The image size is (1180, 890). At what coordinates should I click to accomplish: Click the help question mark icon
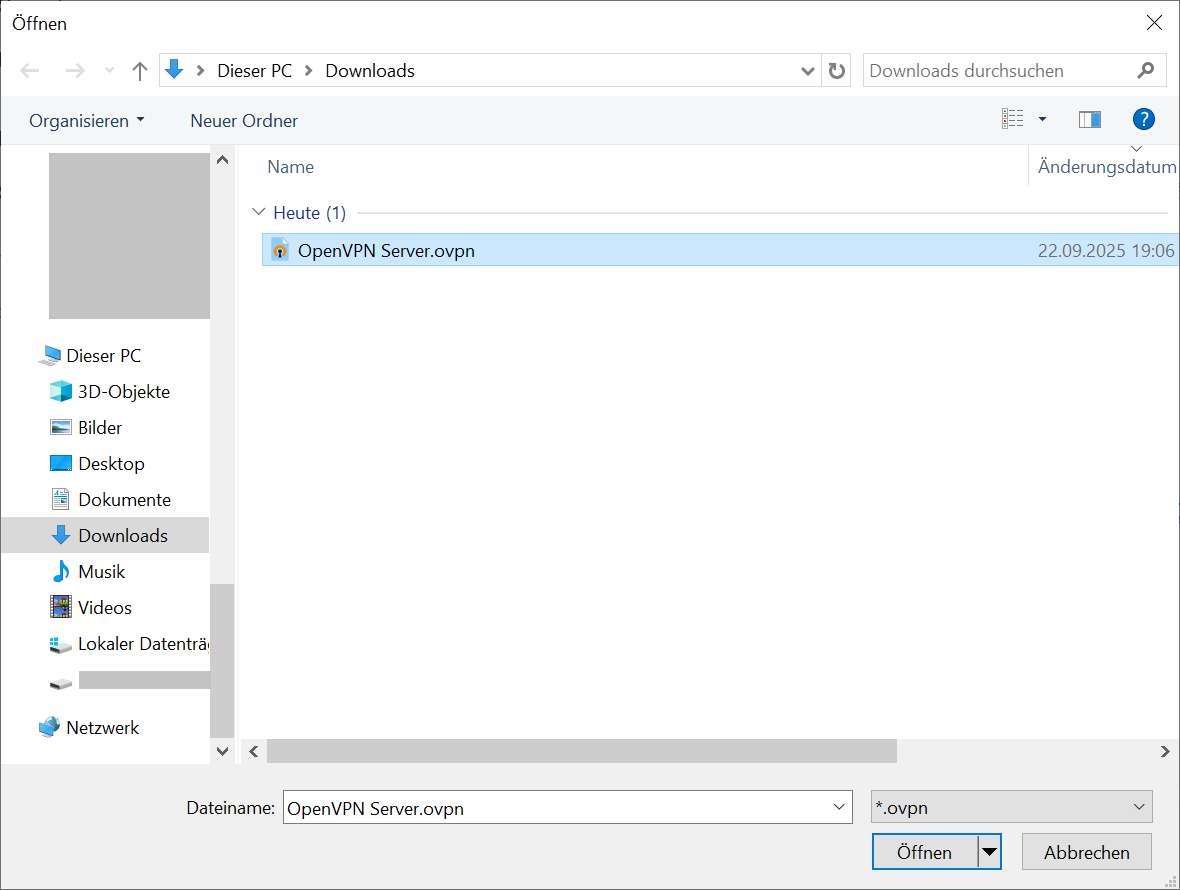click(1143, 120)
